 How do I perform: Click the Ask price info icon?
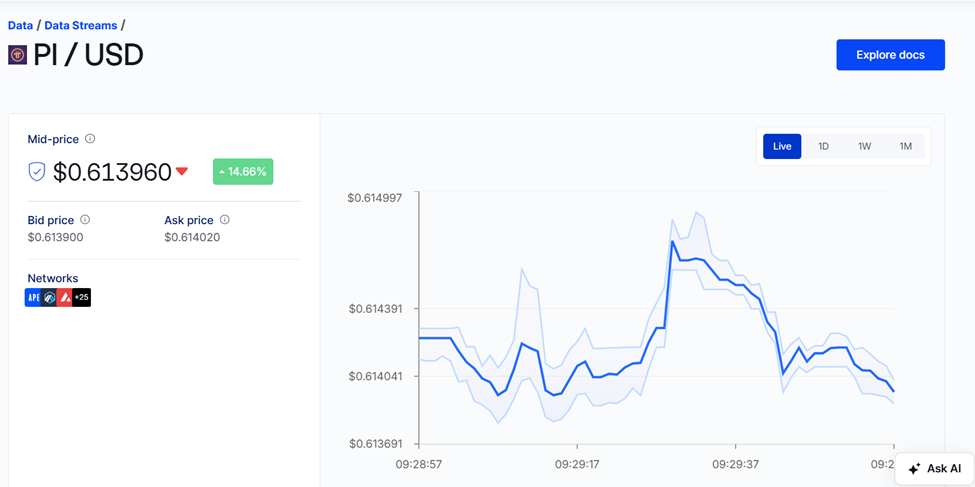click(x=224, y=220)
